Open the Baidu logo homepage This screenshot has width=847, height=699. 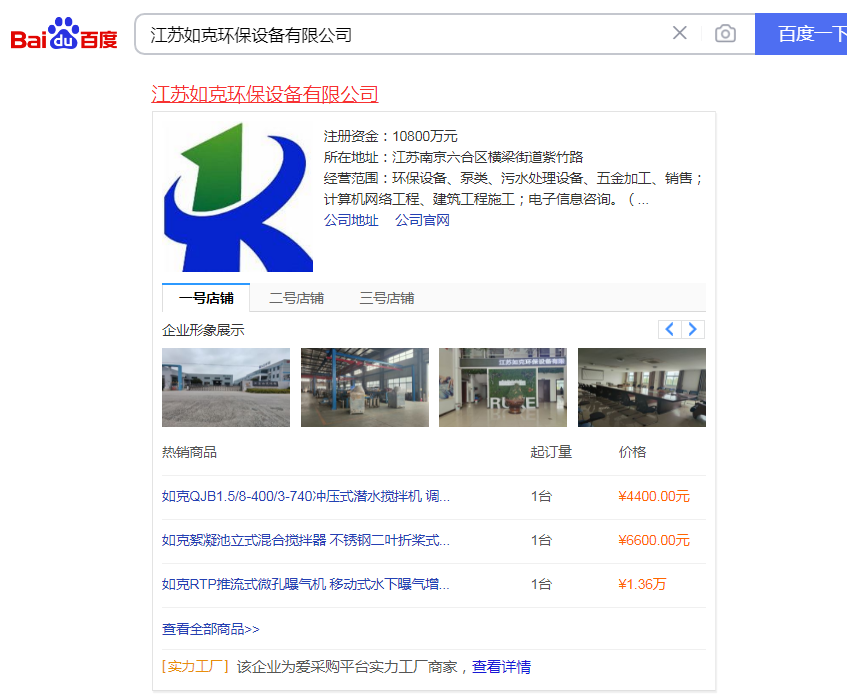point(64,34)
